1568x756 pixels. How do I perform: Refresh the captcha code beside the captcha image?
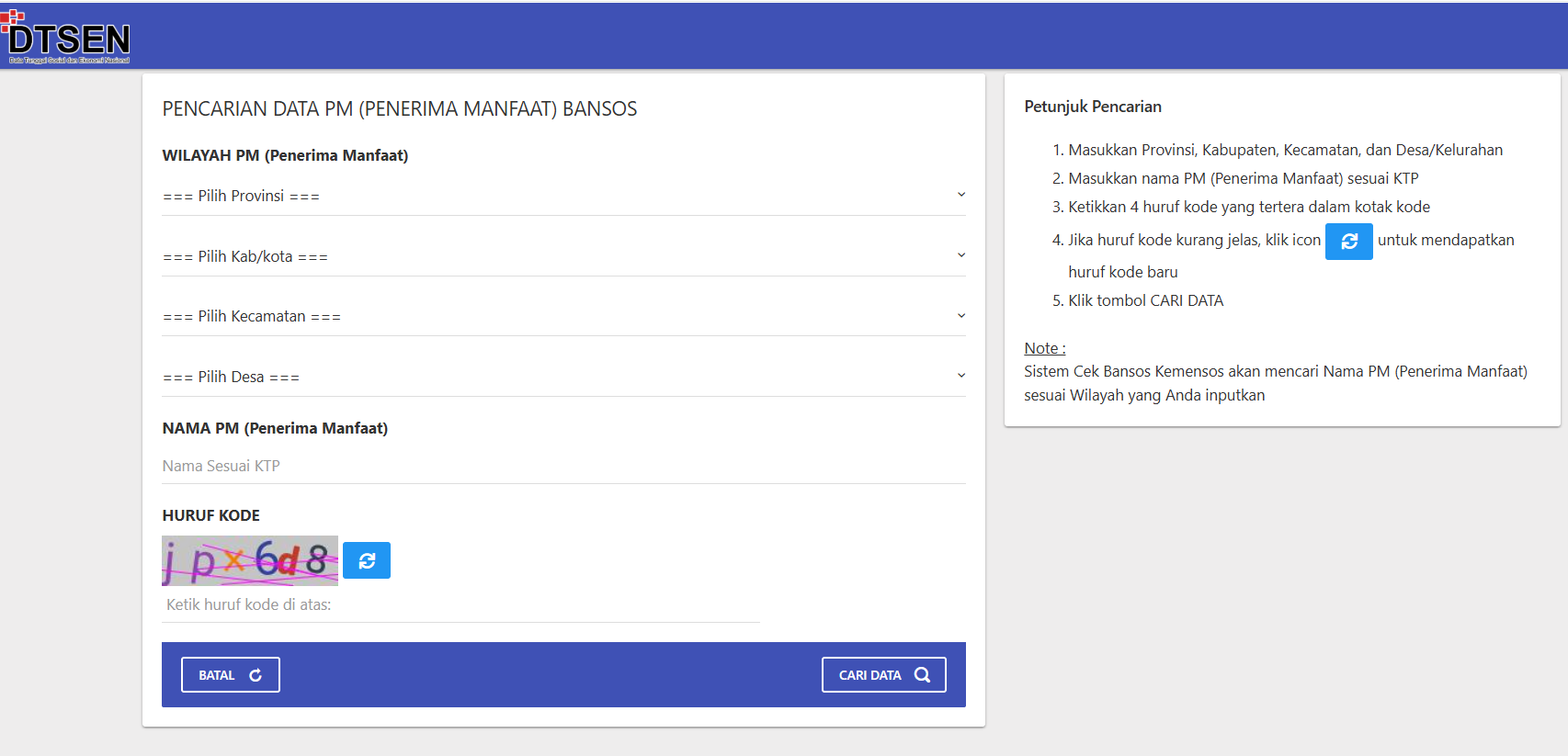pyautogui.click(x=367, y=560)
